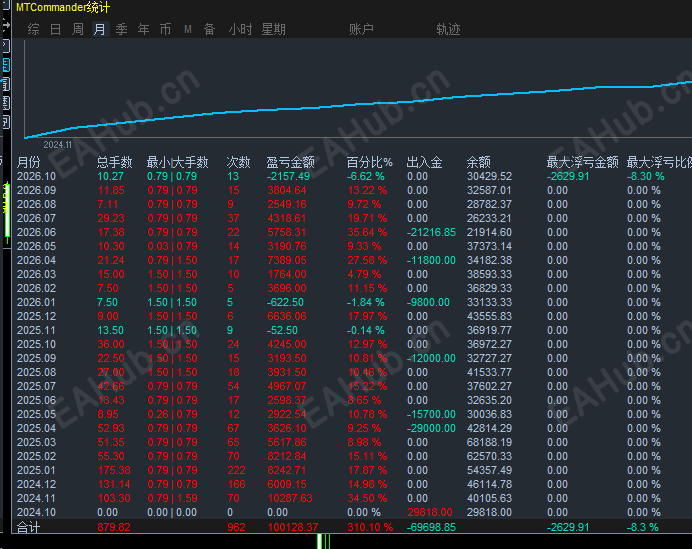The image size is (692, 549).
Task: Click the lot range 0.79 | 1.59
Action: click(172, 498)
